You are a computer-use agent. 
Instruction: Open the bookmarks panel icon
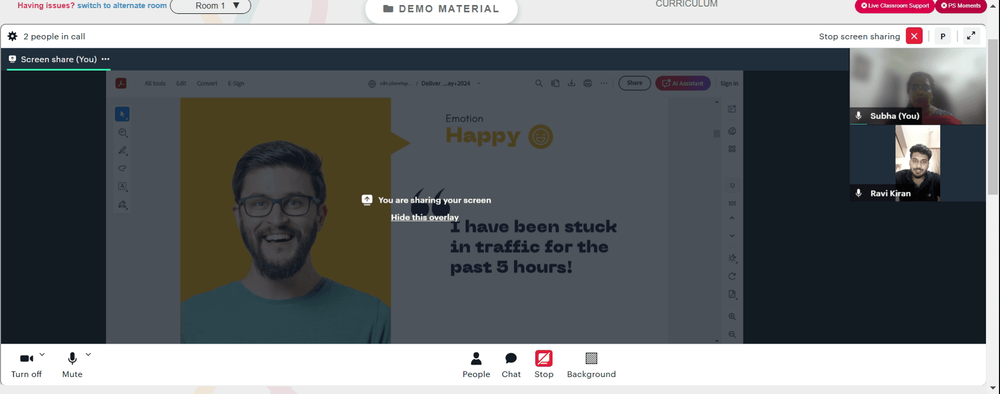(732, 131)
